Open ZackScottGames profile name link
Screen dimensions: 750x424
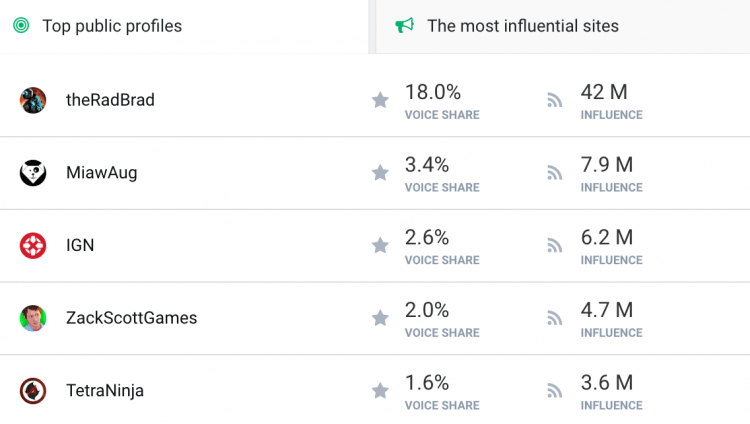point(132,318)
